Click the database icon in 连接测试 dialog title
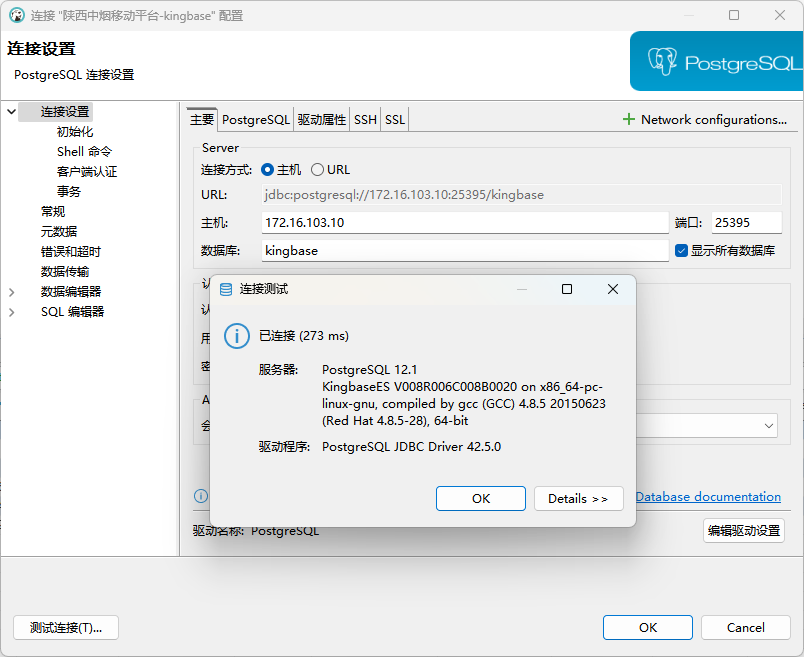The height and width of the screenshot is (657, 804). click(x=226, y=289)
